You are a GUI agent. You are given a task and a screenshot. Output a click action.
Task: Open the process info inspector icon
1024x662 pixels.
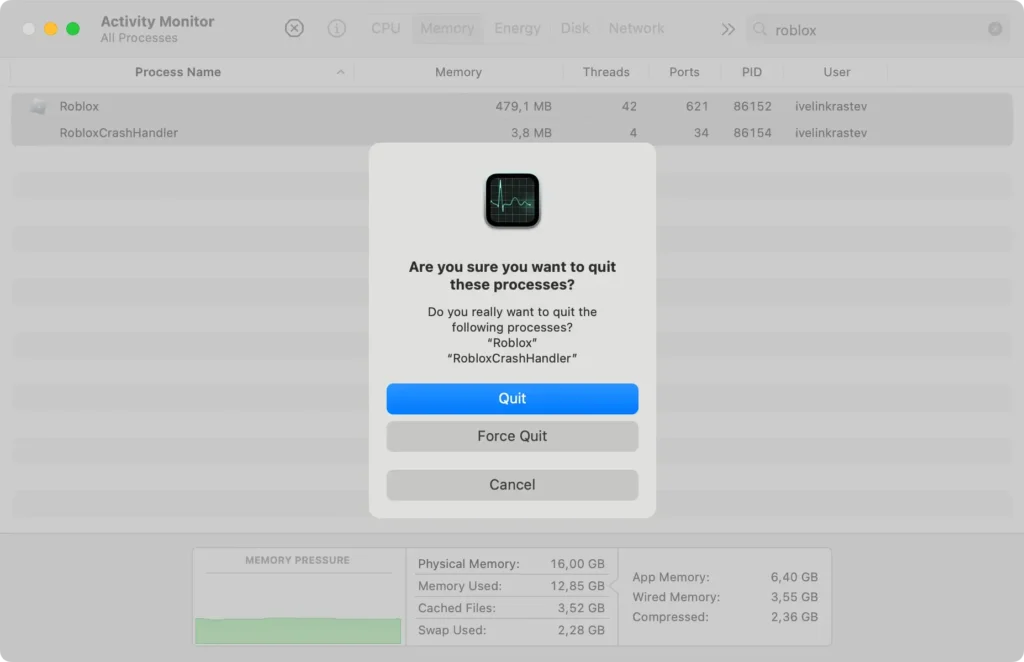coord(336,29)
